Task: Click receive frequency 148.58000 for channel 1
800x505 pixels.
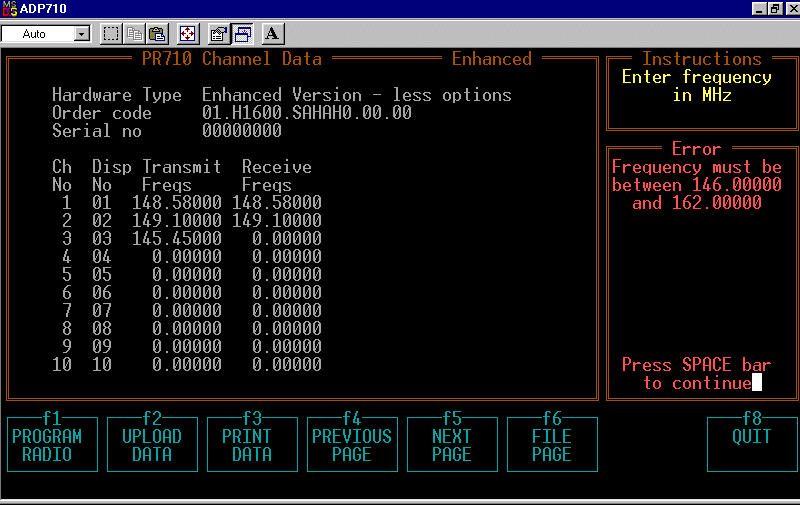Action: pos(277,203)
